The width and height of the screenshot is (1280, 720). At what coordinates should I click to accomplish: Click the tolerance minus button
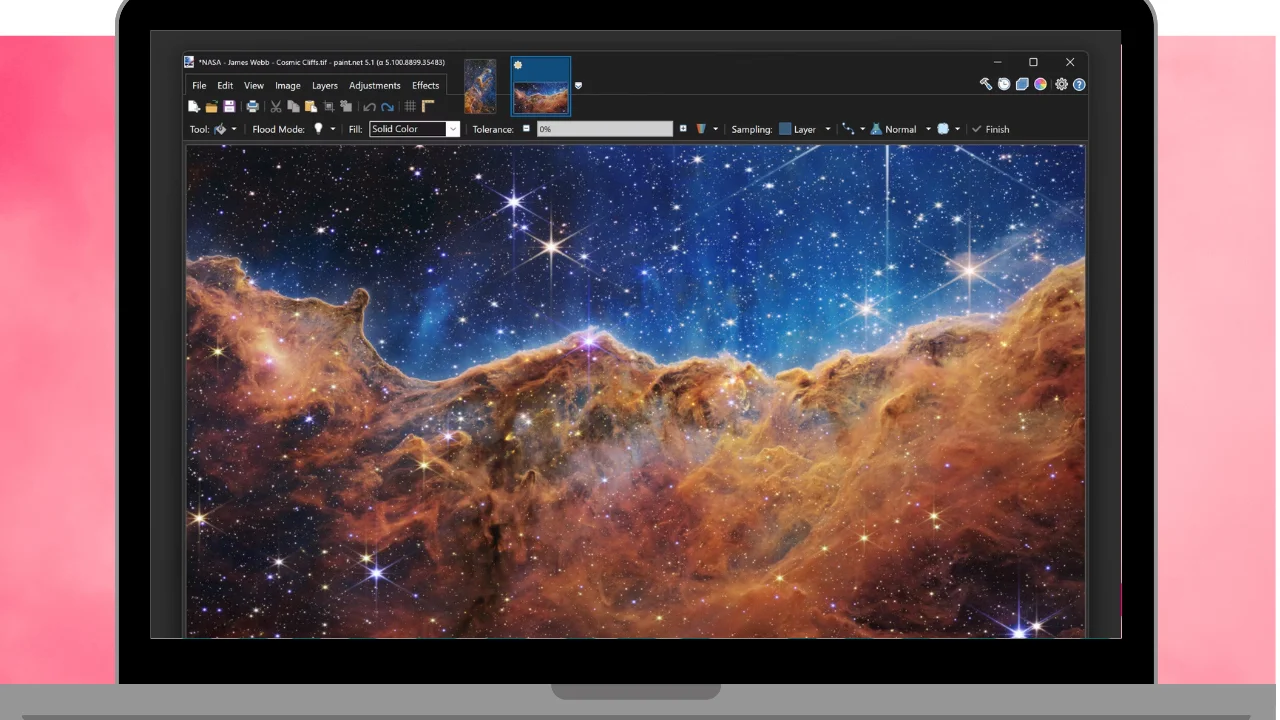coord(526,128)
